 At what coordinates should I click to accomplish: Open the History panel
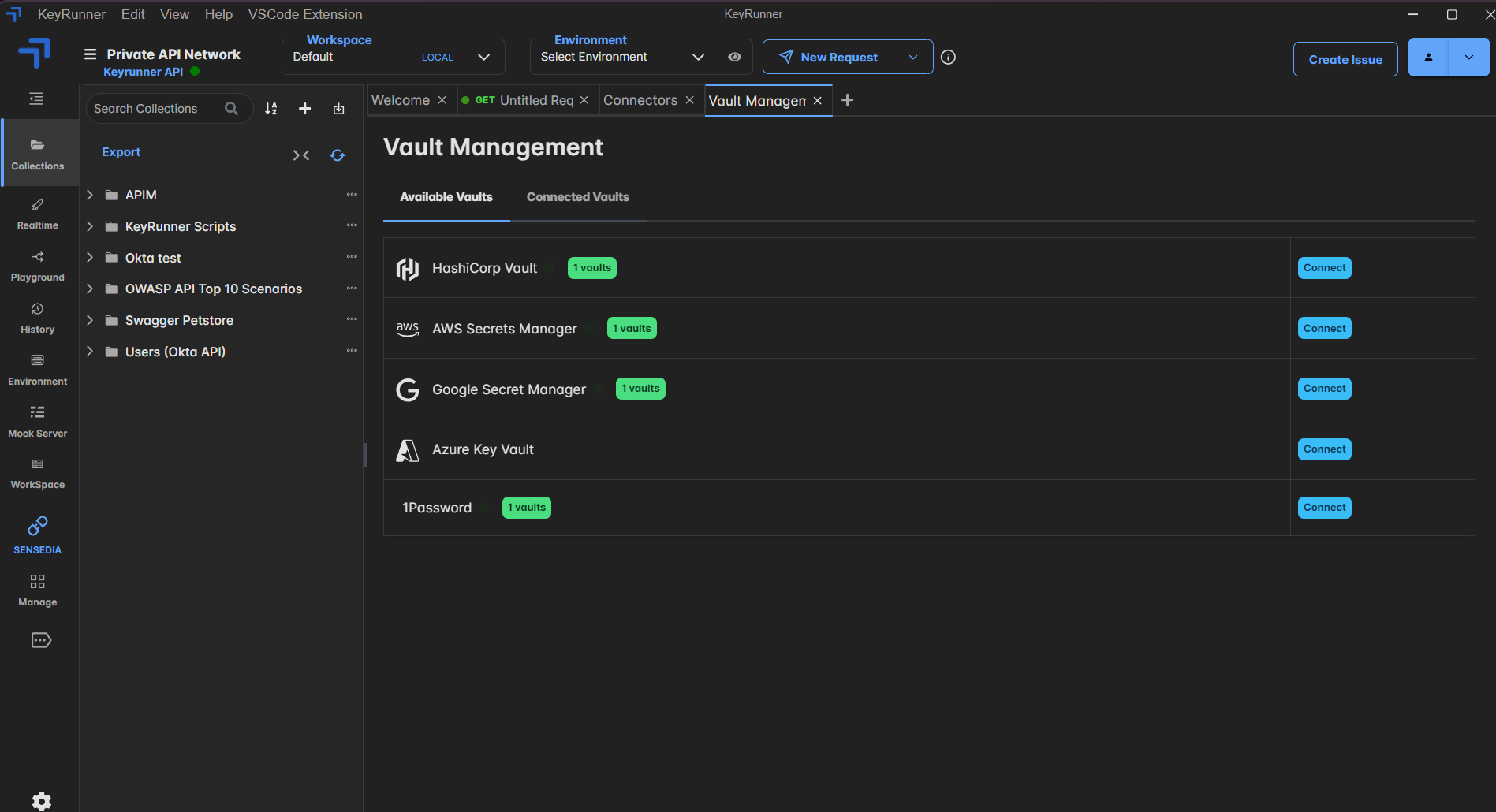38,318
